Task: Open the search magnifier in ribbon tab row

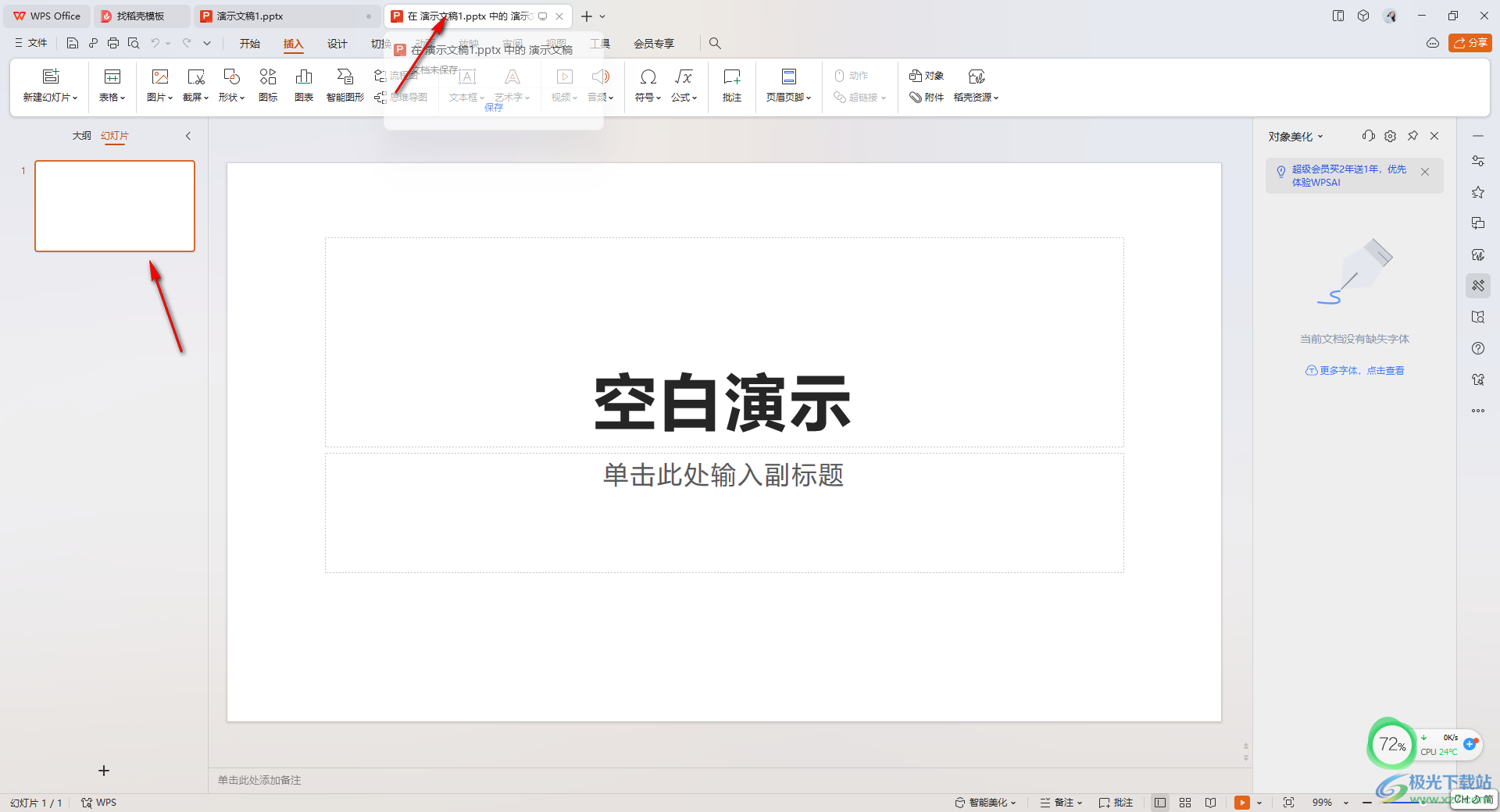Action: coord(715,43)
